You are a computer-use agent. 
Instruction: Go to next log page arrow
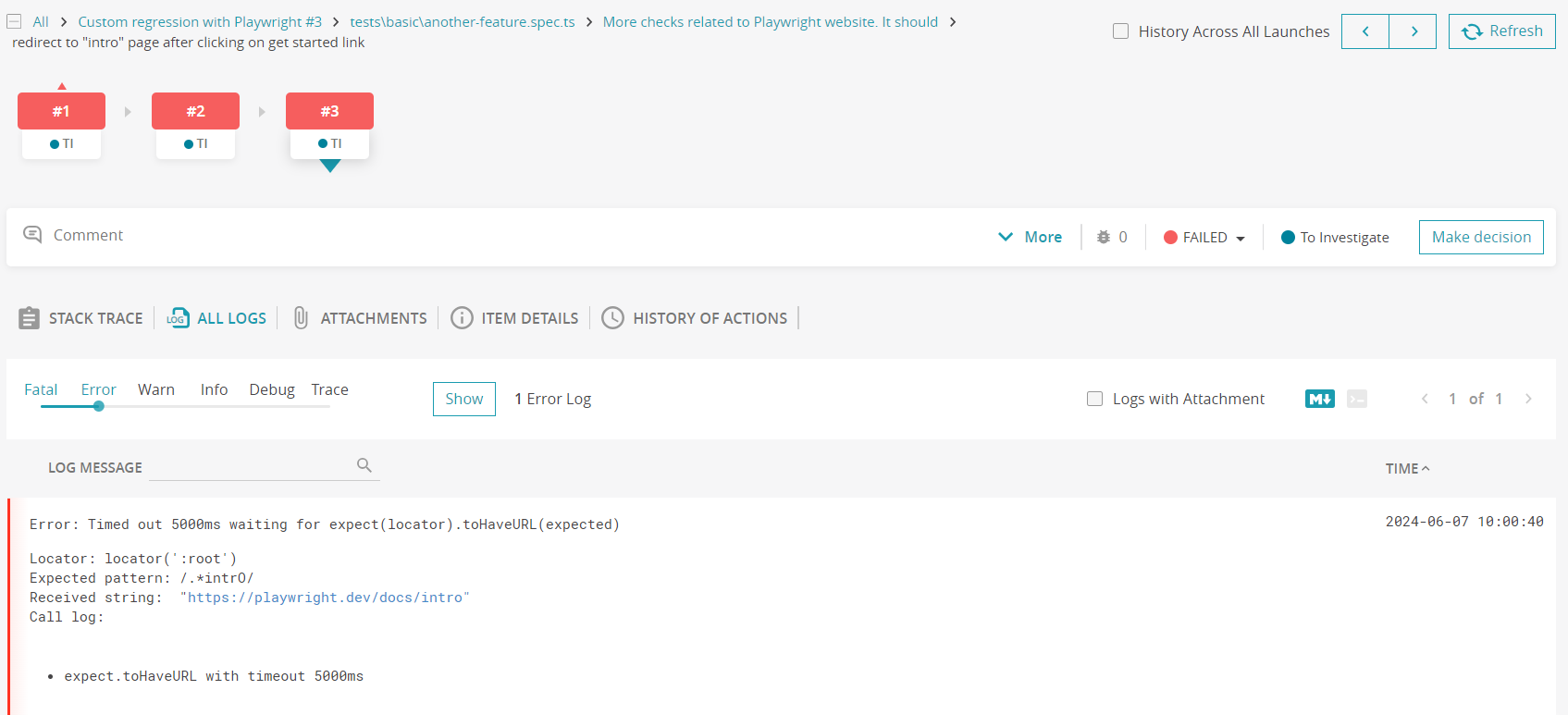point(1528,399)
